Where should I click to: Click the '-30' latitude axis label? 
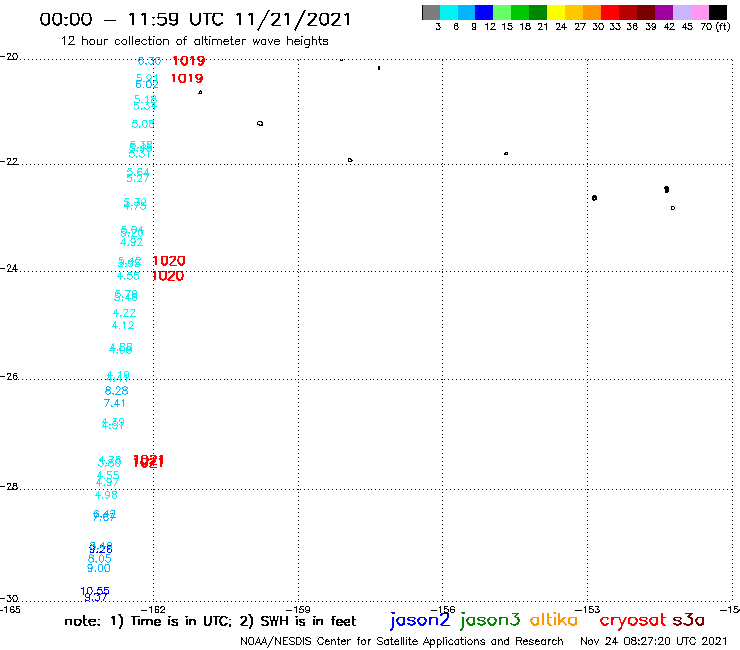[x=9, y=598]
